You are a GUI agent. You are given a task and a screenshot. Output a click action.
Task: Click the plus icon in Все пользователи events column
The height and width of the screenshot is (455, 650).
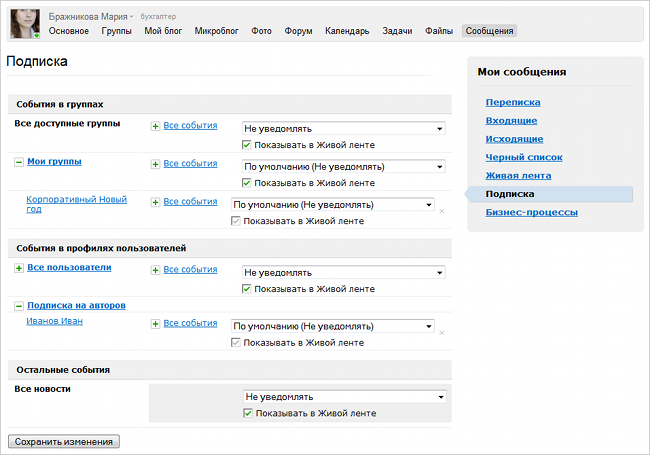click(x=155, y=270)
